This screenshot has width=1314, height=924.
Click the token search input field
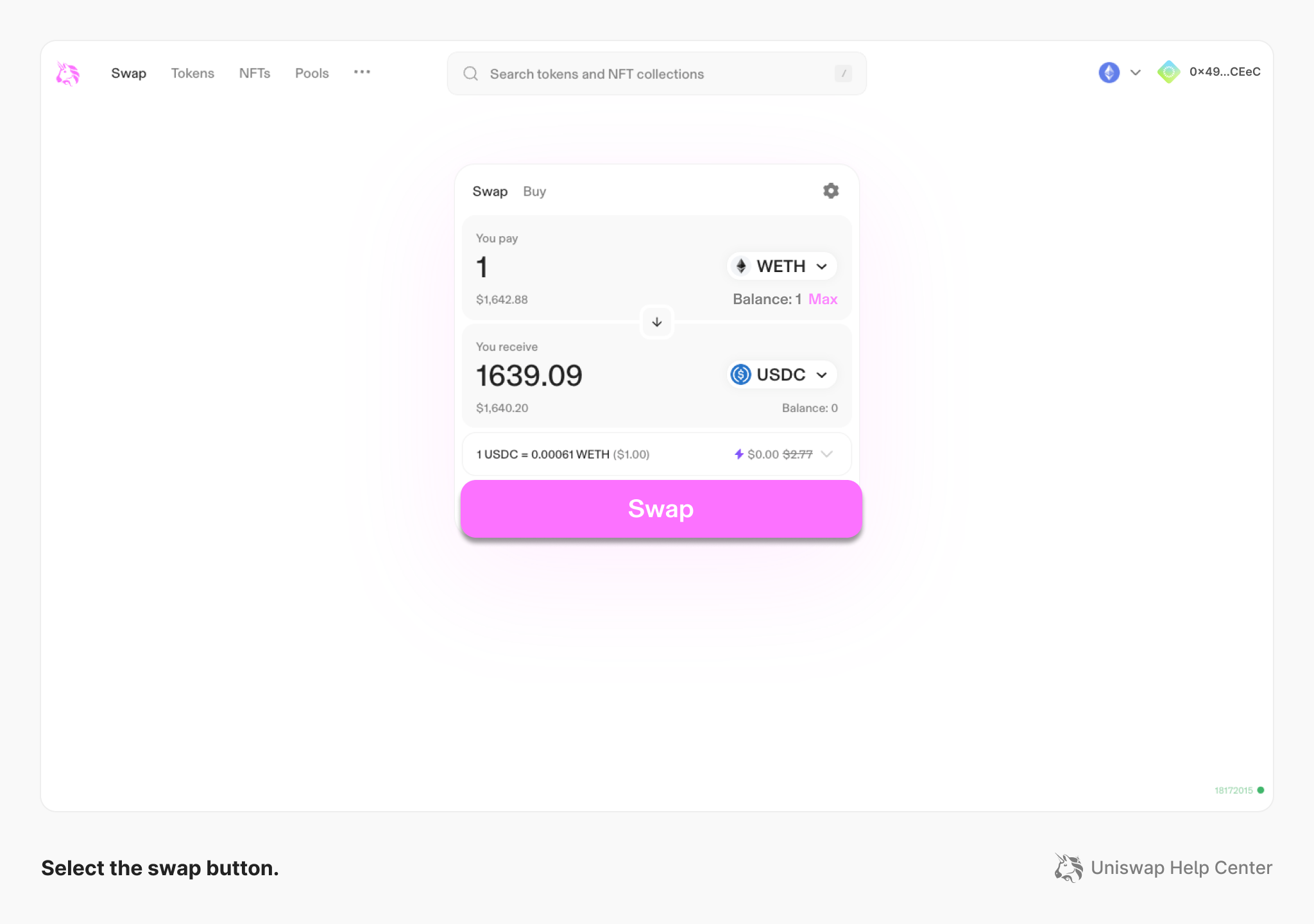[642, 73]
